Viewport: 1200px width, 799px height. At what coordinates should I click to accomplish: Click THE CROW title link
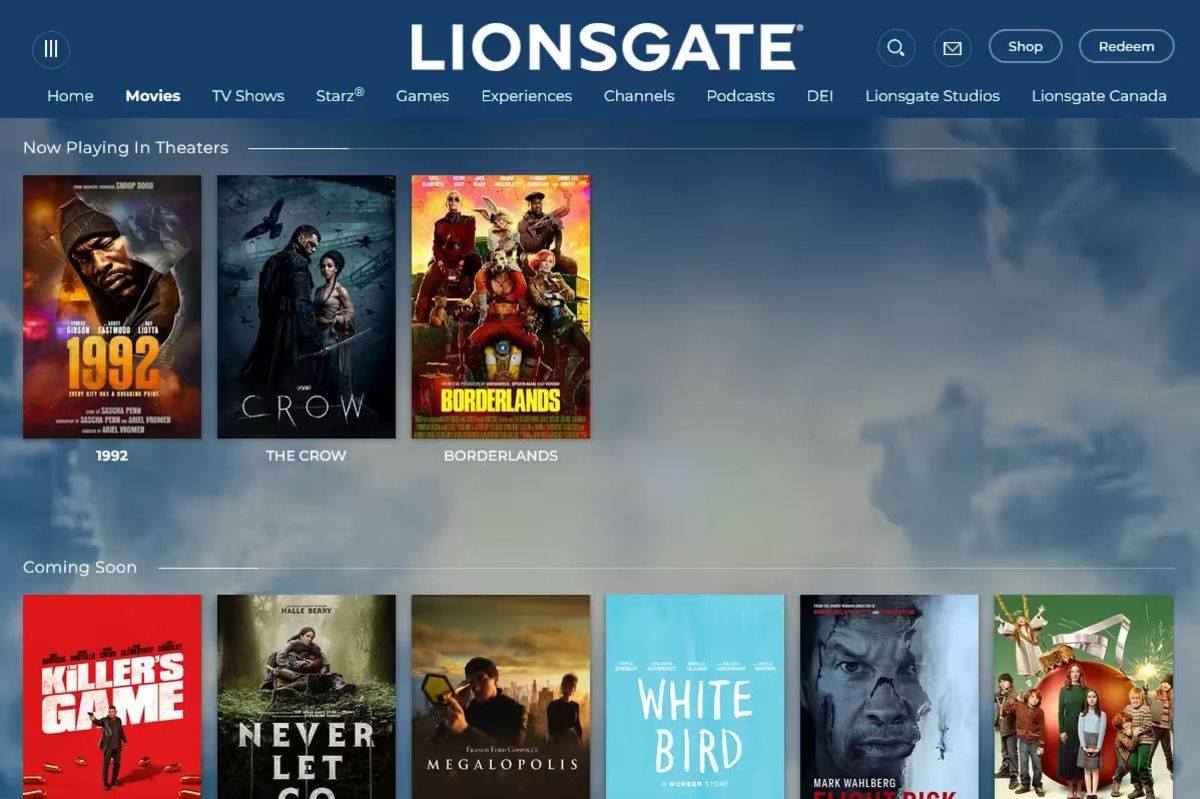[306, 456]
